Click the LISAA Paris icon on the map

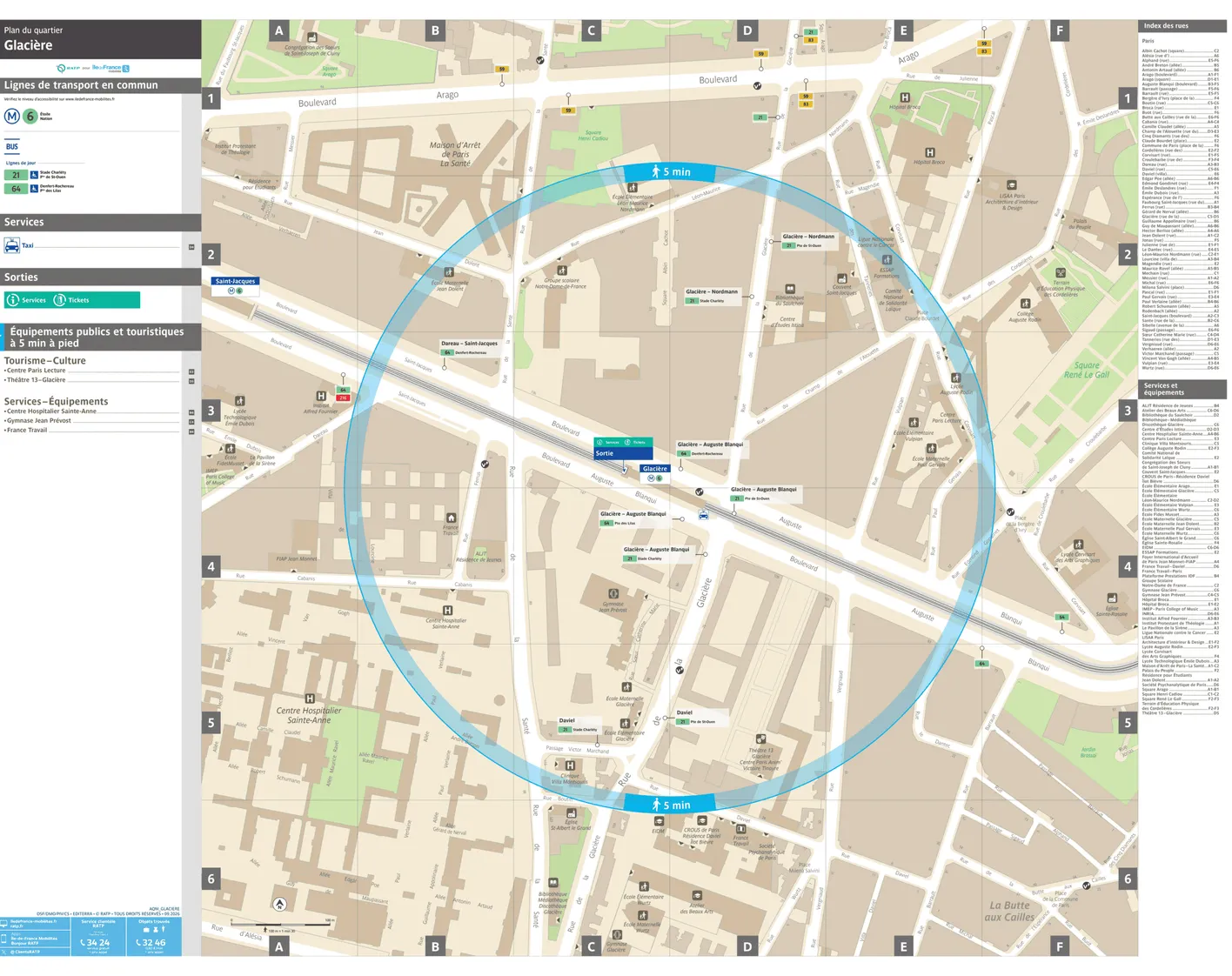1011,185
